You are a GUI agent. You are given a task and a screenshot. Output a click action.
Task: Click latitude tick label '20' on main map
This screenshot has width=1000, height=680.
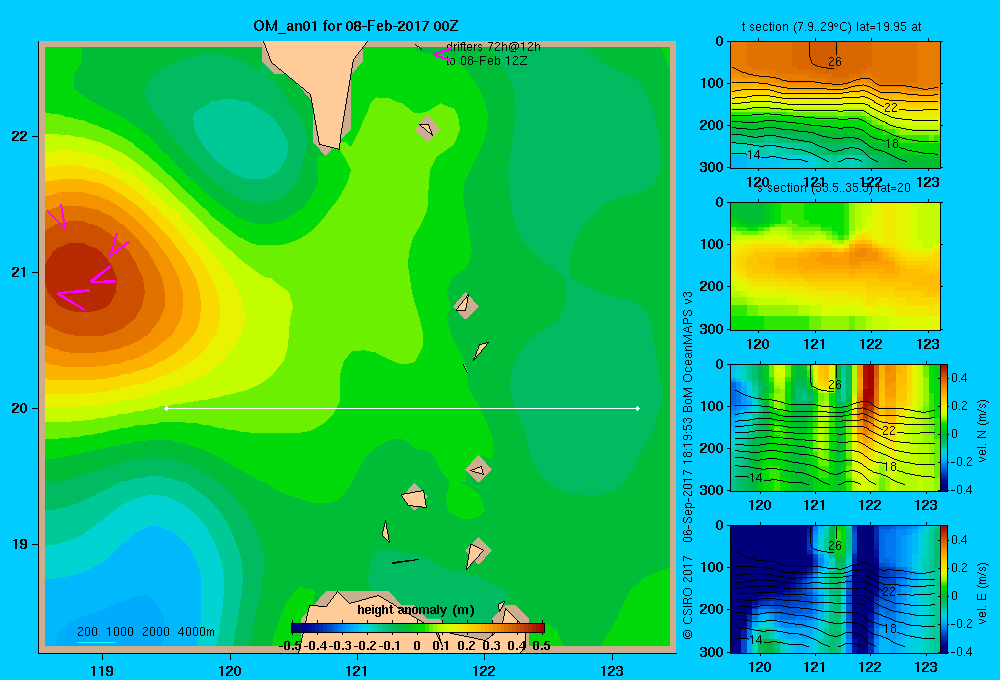[x=20, y=408]
